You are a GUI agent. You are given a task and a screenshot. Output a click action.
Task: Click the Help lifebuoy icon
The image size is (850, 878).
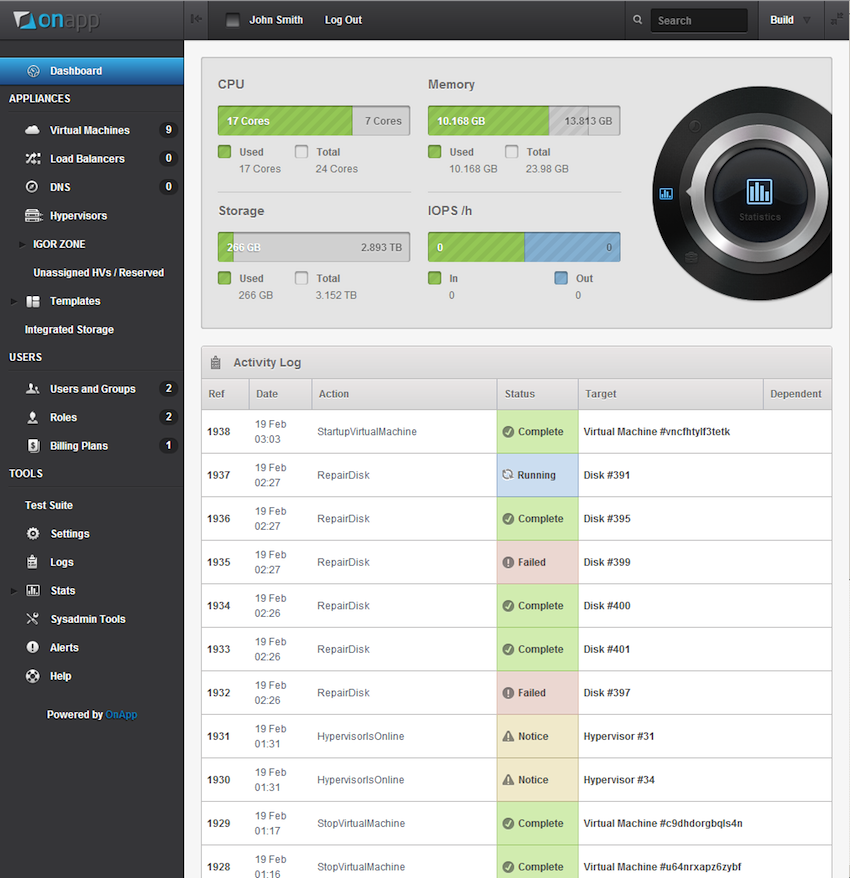point(32,676)
